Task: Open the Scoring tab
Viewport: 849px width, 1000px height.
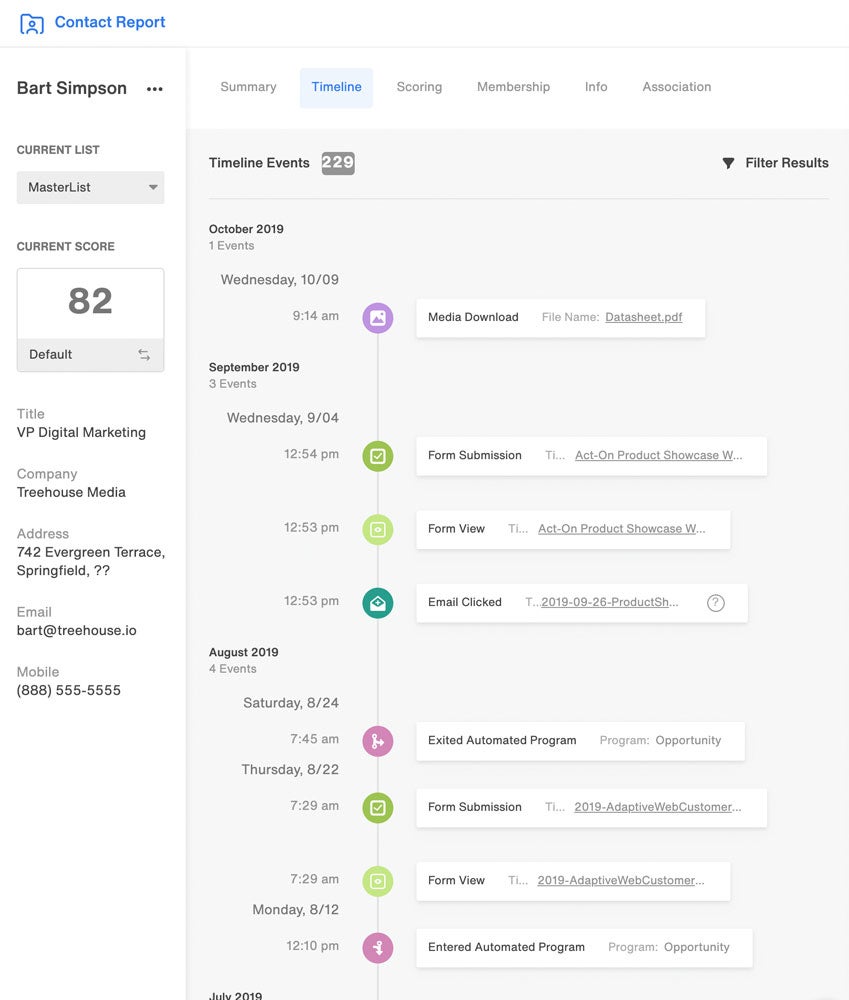Action: pos(419,87)
